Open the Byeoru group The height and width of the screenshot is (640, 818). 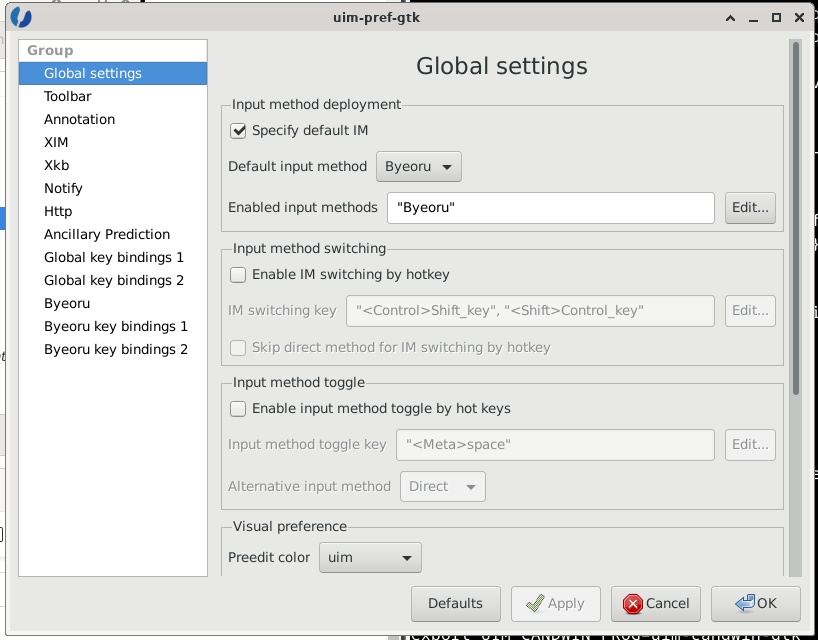[x=113, y=303]
